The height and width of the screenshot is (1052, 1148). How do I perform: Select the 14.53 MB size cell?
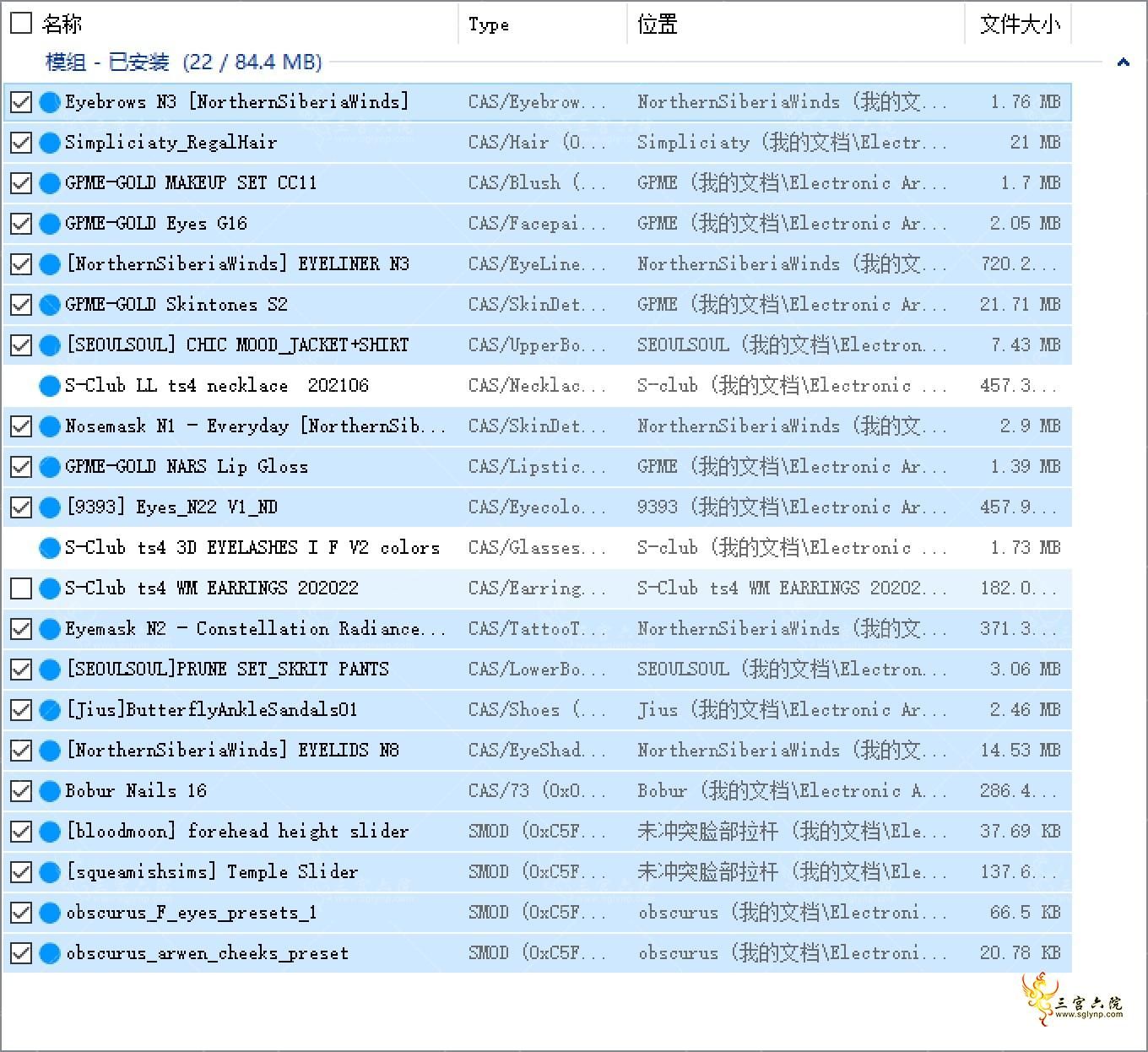tap(1020, 751)
